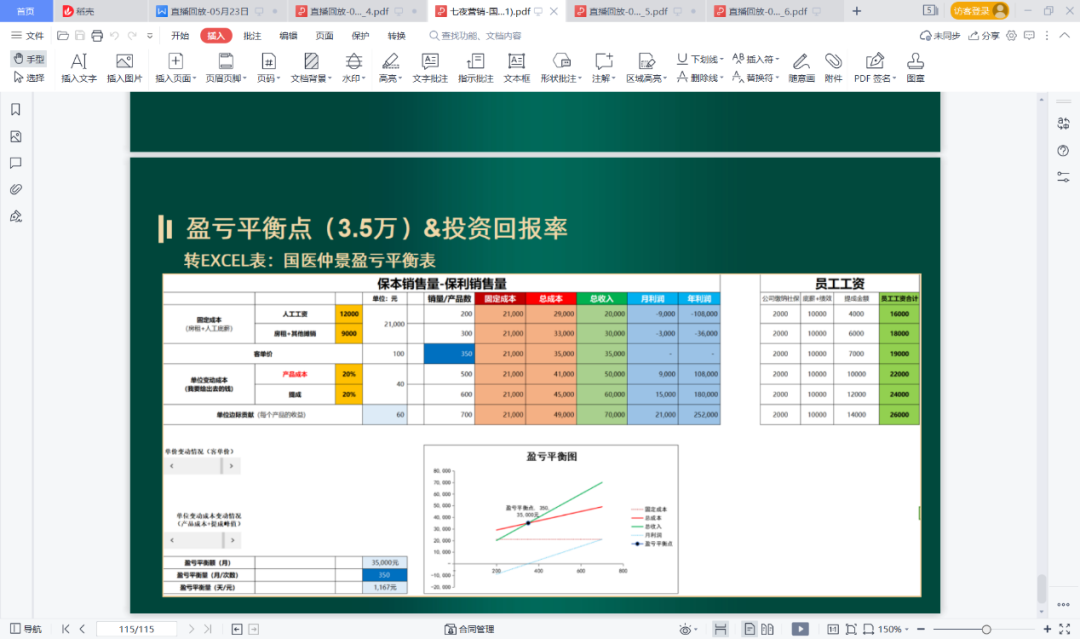Click the Not Synced (未同步) cloud button
This screenshot has height=639, width=1080.
[x=940, y=35]
